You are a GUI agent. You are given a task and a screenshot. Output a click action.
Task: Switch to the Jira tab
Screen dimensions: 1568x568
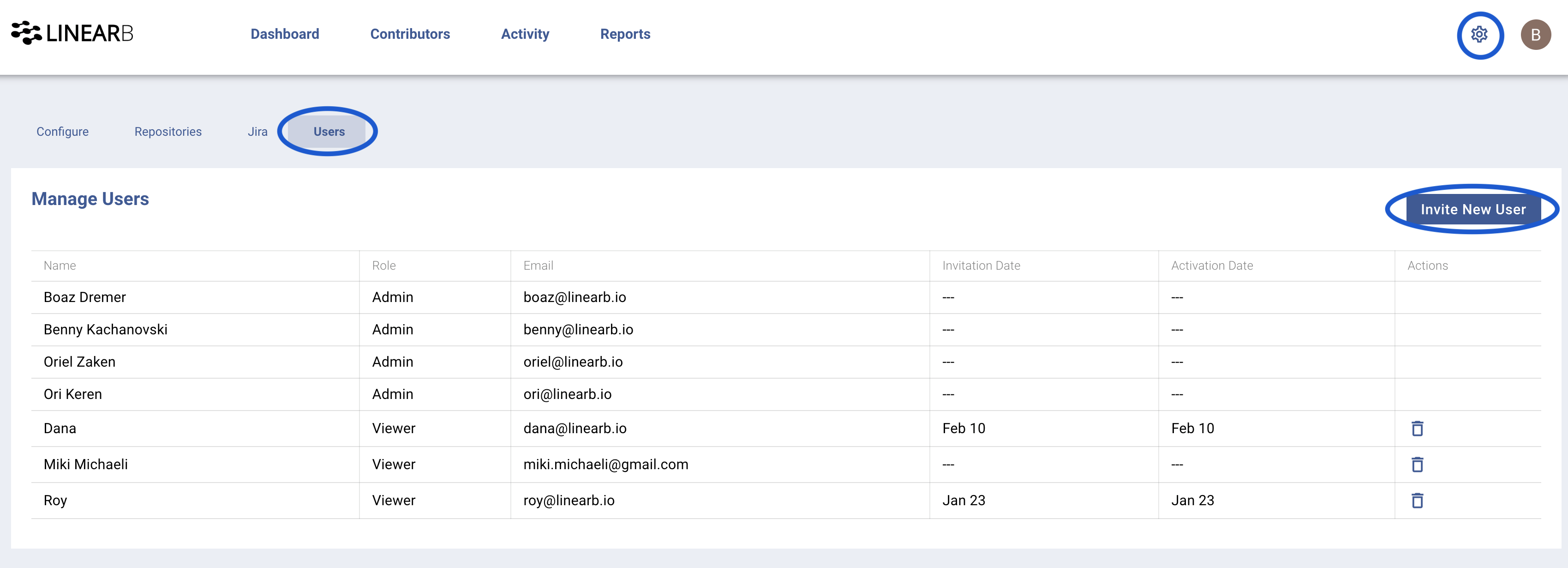click(257, 132)
